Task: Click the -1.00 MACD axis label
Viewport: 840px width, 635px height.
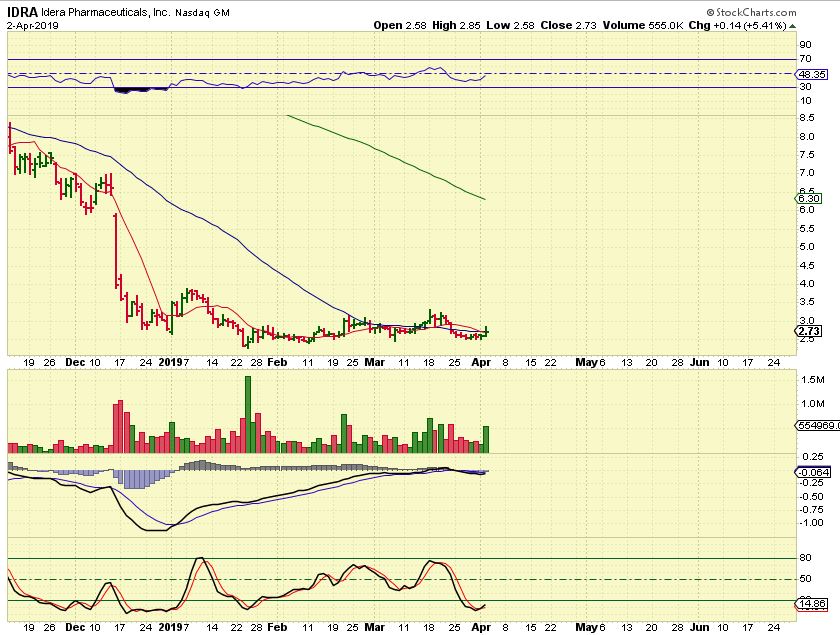Action: 812,522
